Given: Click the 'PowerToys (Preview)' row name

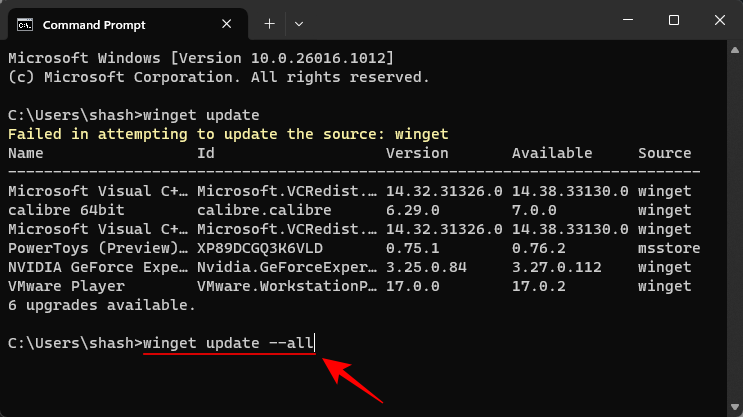Looking at the screenshot, I should [x=97, y=248].
